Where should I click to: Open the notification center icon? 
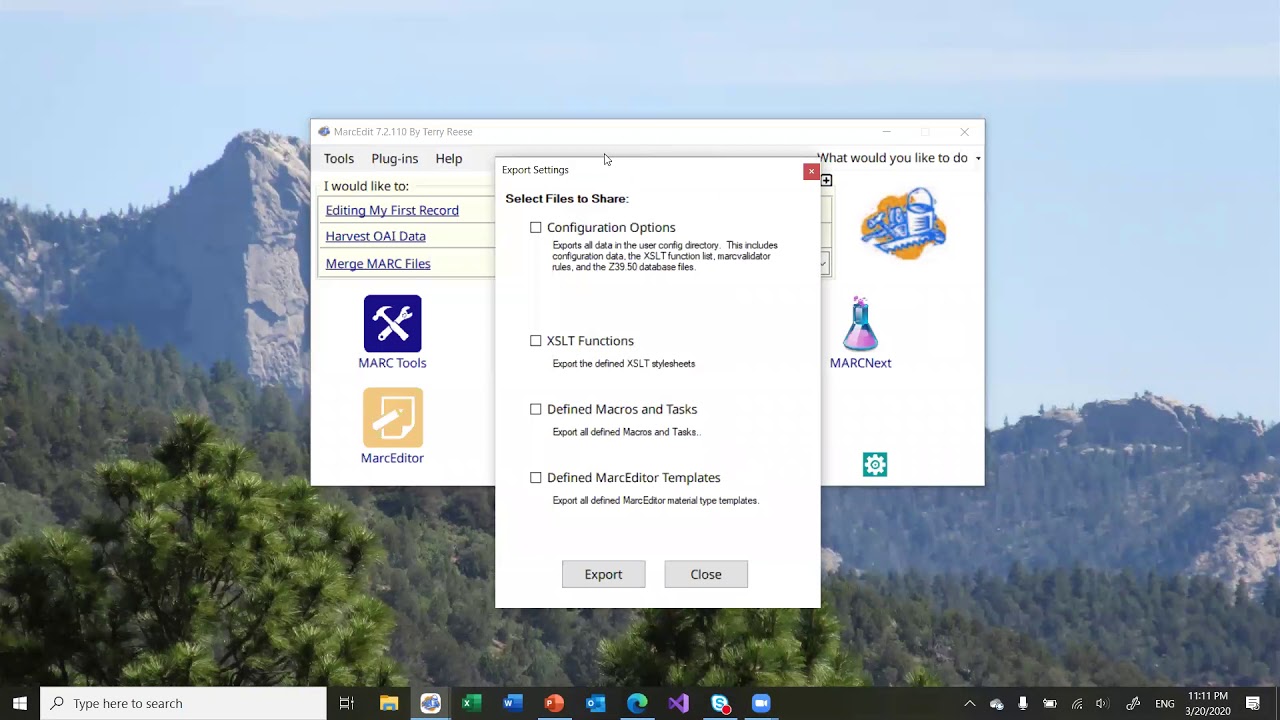[1253, 703]
